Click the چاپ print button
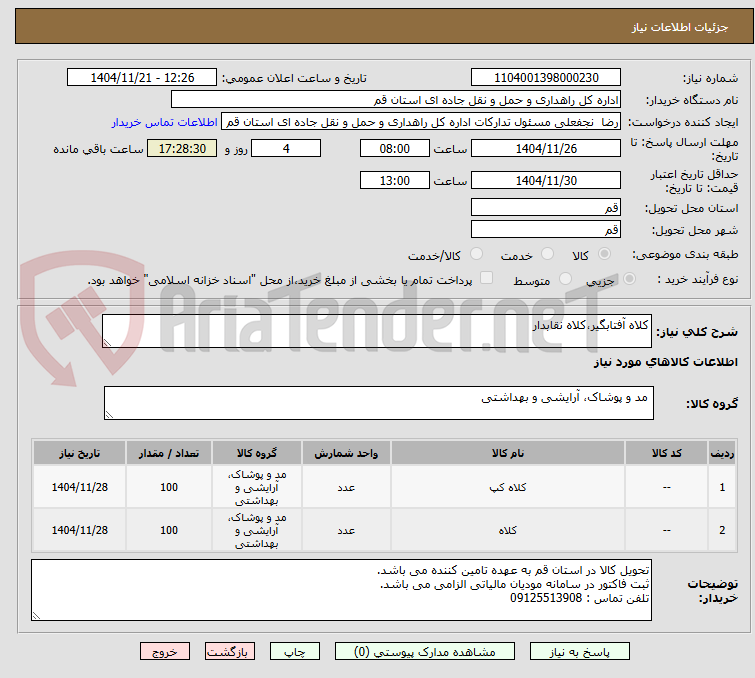 [295, 652]
